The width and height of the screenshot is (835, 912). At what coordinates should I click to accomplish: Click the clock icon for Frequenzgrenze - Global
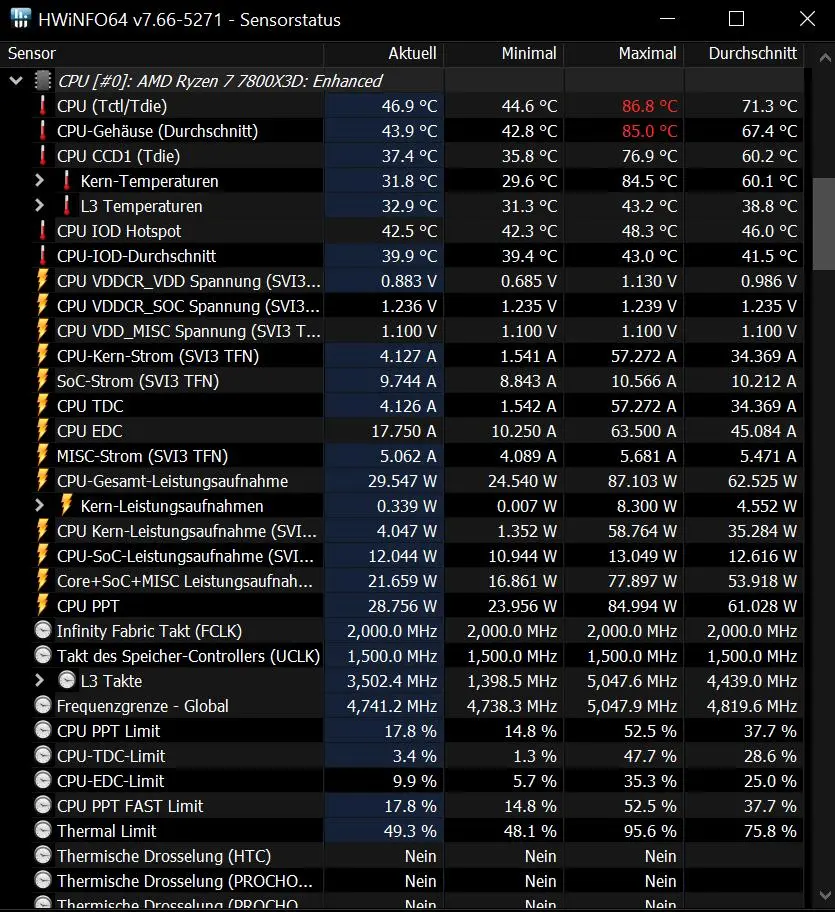(x=43, y=706)
